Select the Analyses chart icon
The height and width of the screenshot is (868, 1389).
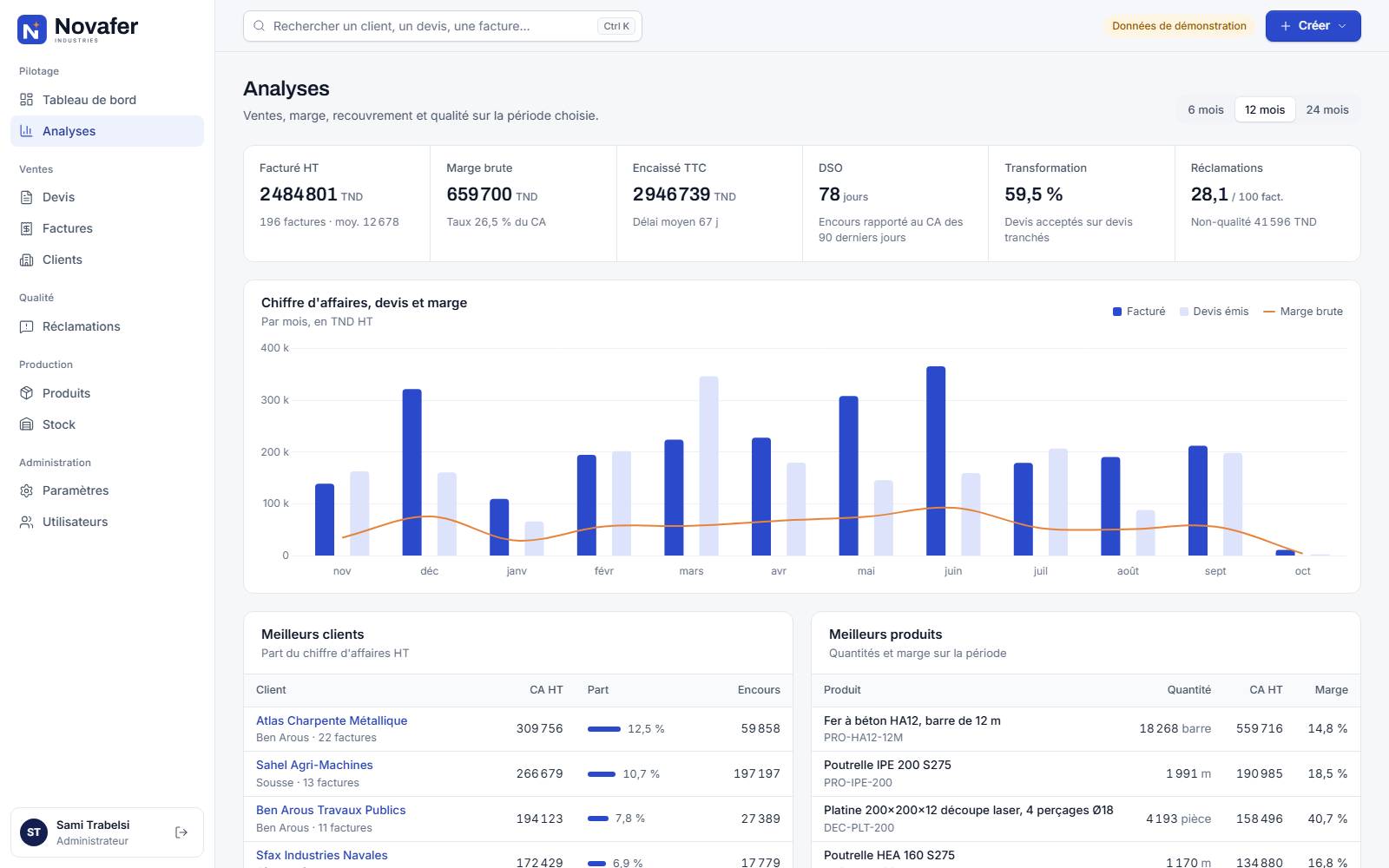[x=27, y=131]
